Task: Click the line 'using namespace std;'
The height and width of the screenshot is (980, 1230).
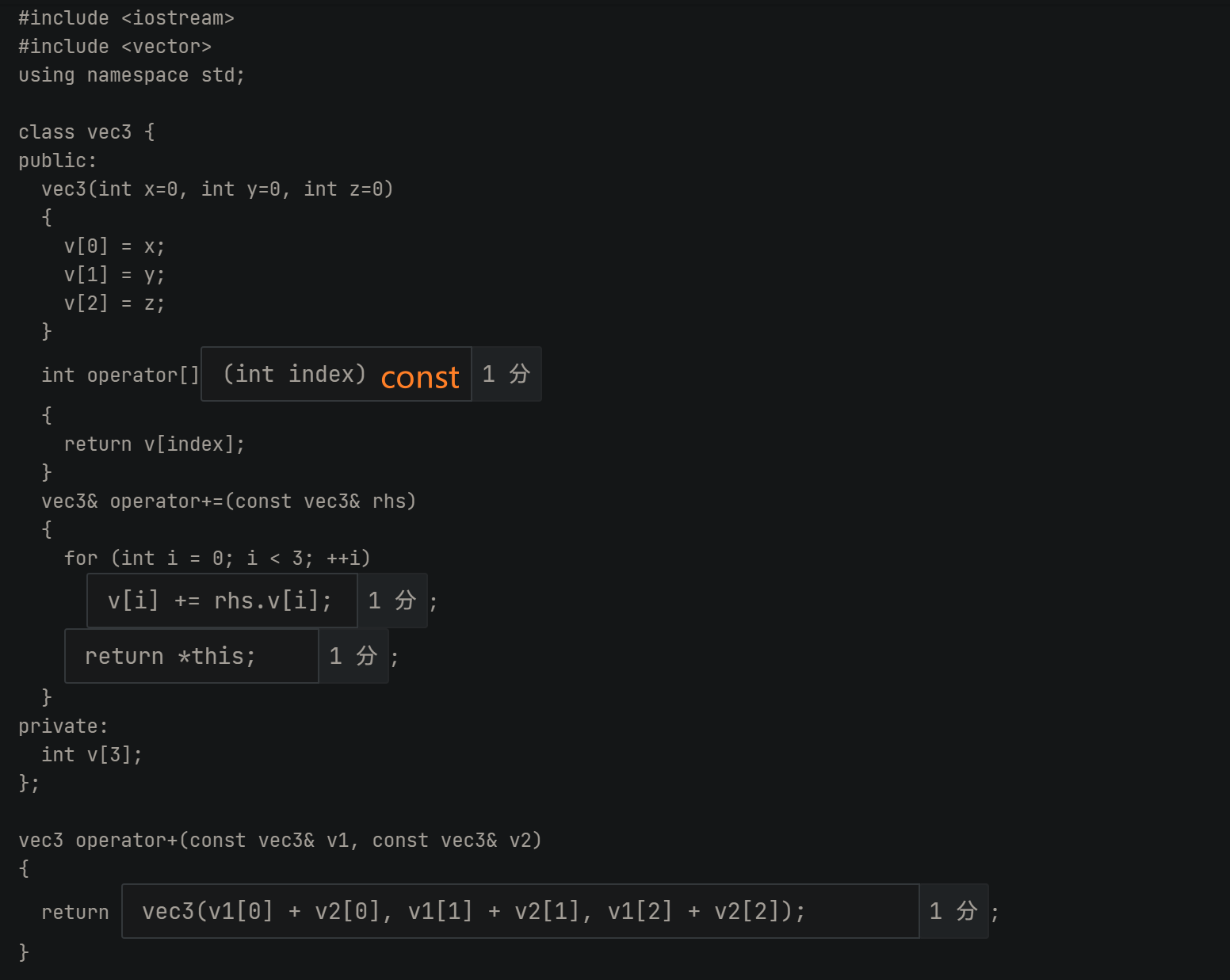Action: 132,75
